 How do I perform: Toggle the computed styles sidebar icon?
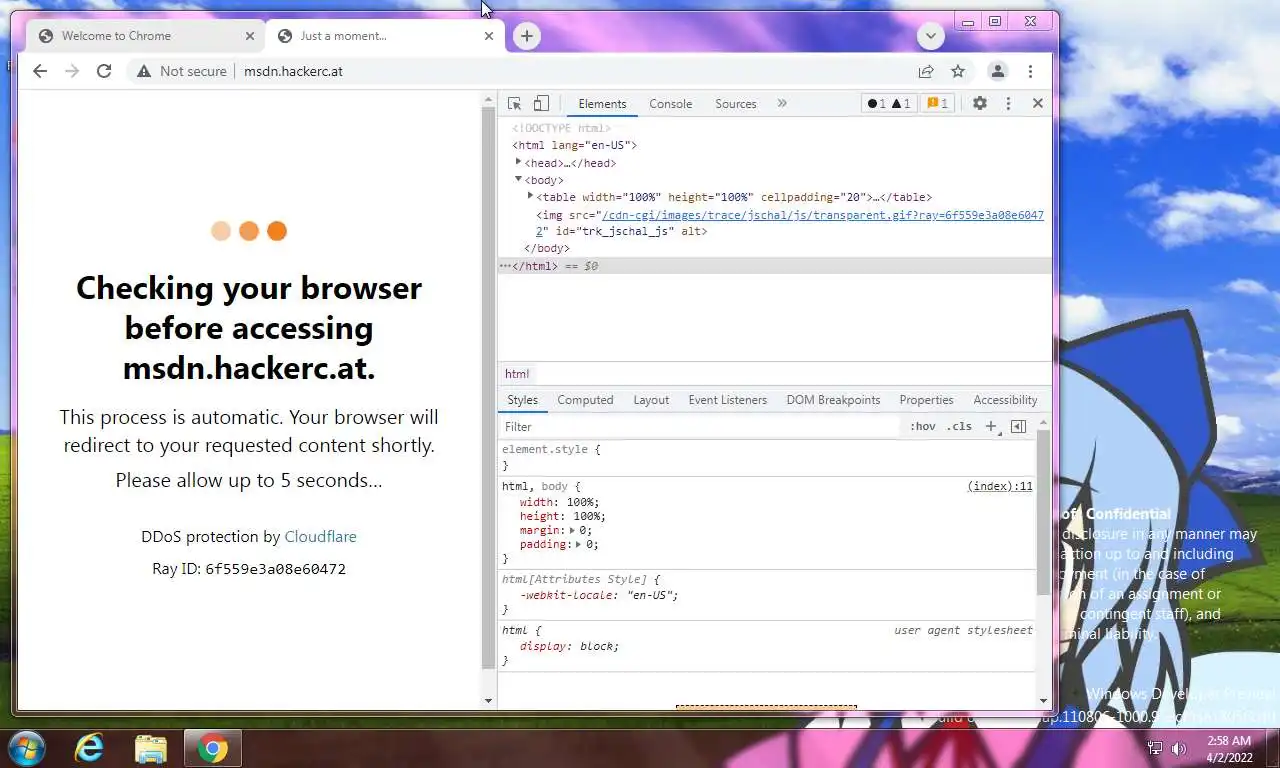[x=1018, y=426]
